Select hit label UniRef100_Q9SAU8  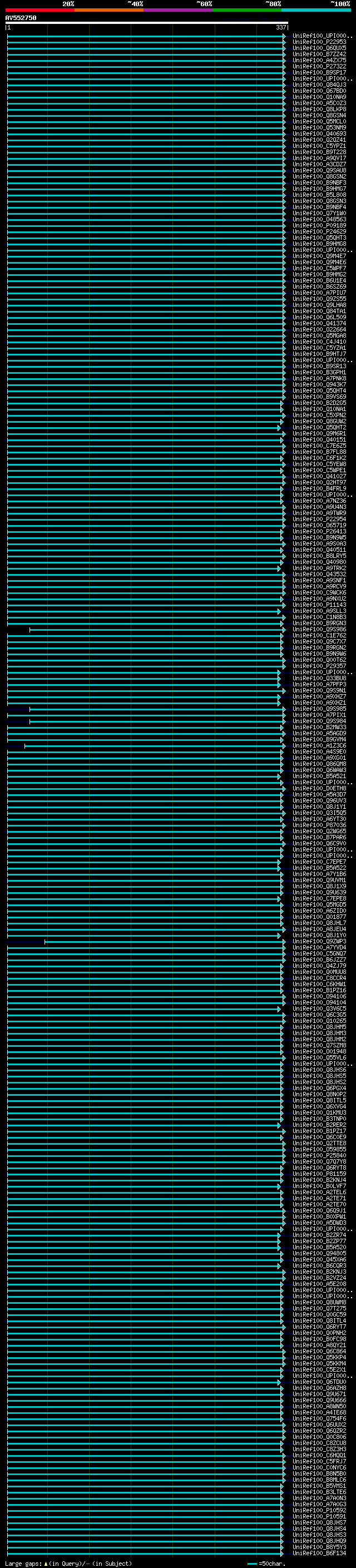[319, 170]
